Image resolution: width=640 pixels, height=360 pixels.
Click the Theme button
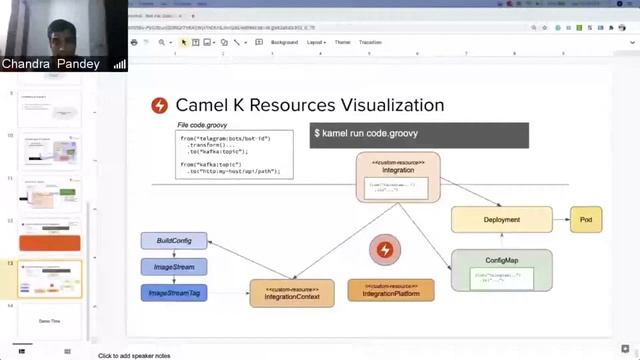click(x=342, y=42)
